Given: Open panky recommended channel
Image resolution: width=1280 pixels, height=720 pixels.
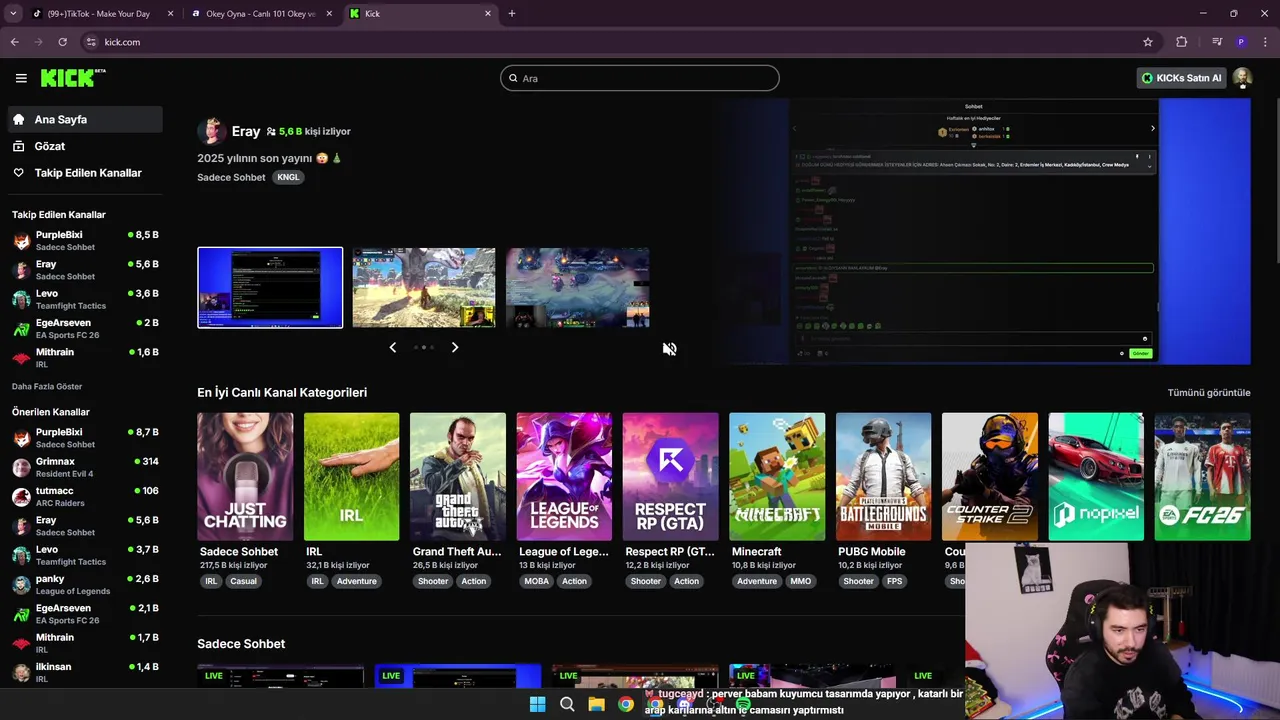Looking at the screenshot, I should coord(85,585).
